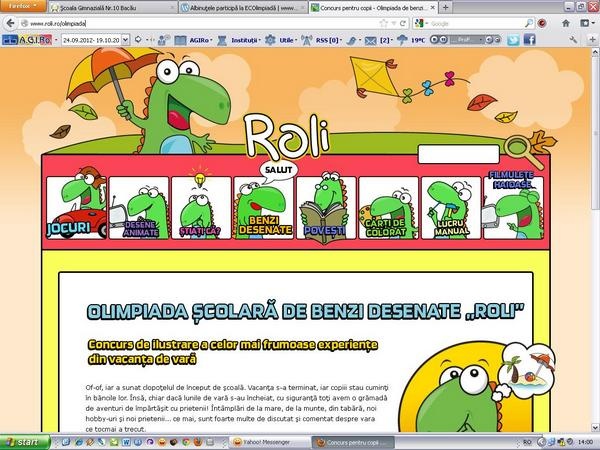Expand hidden system tray icons

tap(541, 442)
